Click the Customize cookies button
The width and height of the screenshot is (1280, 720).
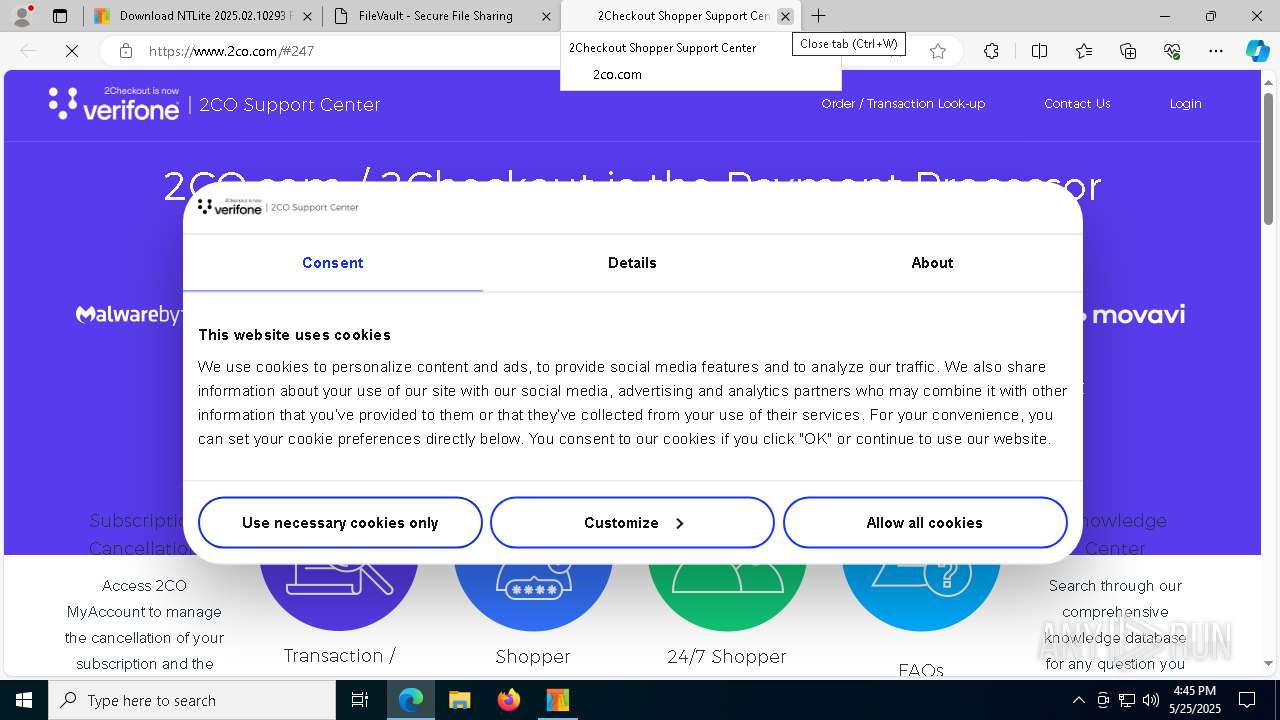(x=632, y=523)
